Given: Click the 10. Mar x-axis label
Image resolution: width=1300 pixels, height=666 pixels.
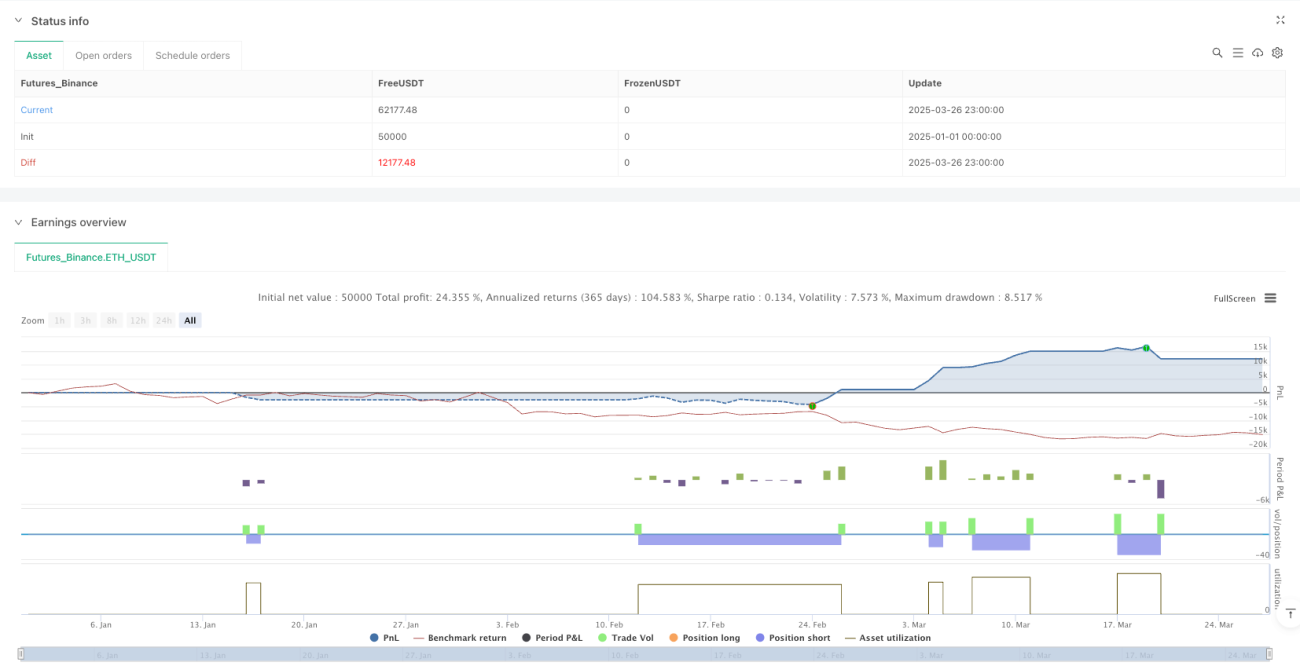Looking at the screenshot, I should click(x=1015, y=624).
